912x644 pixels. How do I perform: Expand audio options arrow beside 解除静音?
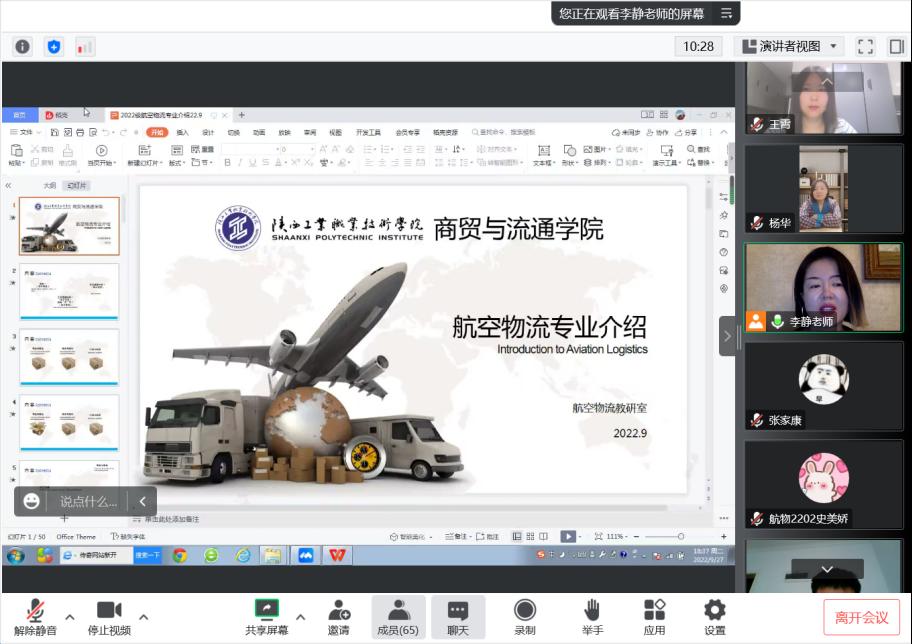[x=70, y=616]
